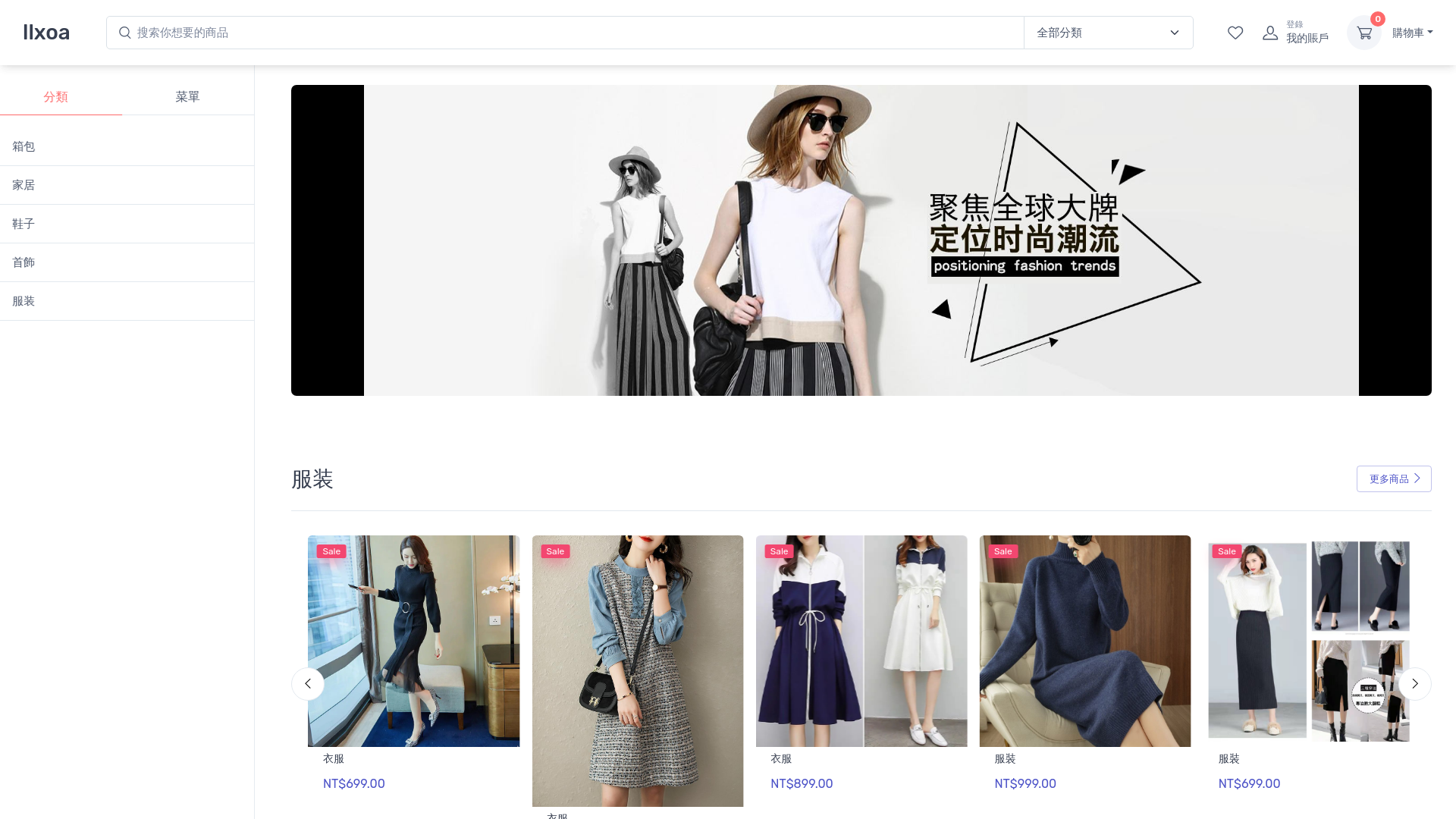Select the 服装 sidebar category
Image resolution: width=1456 pixels, height=819 pixels.
click(127, 301)
